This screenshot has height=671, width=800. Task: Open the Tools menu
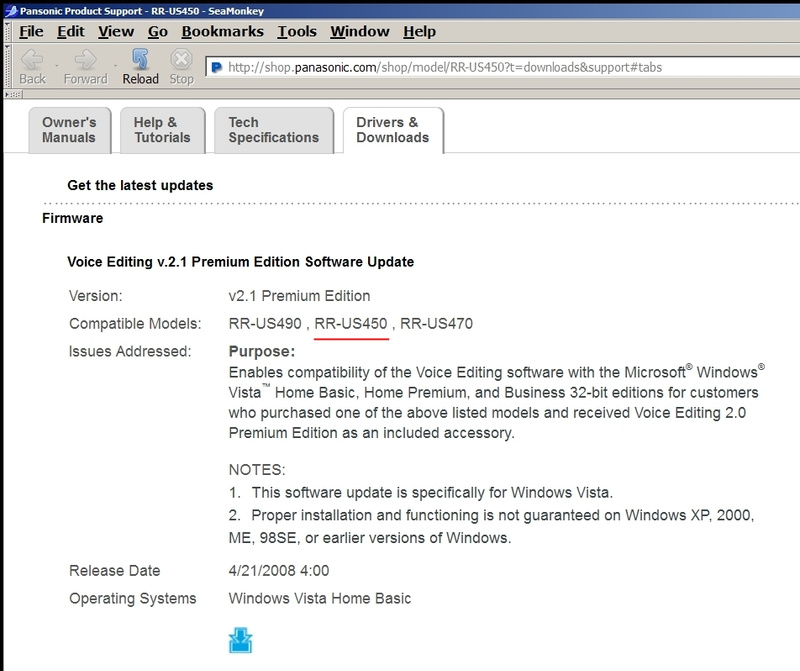tap(297, 32)
